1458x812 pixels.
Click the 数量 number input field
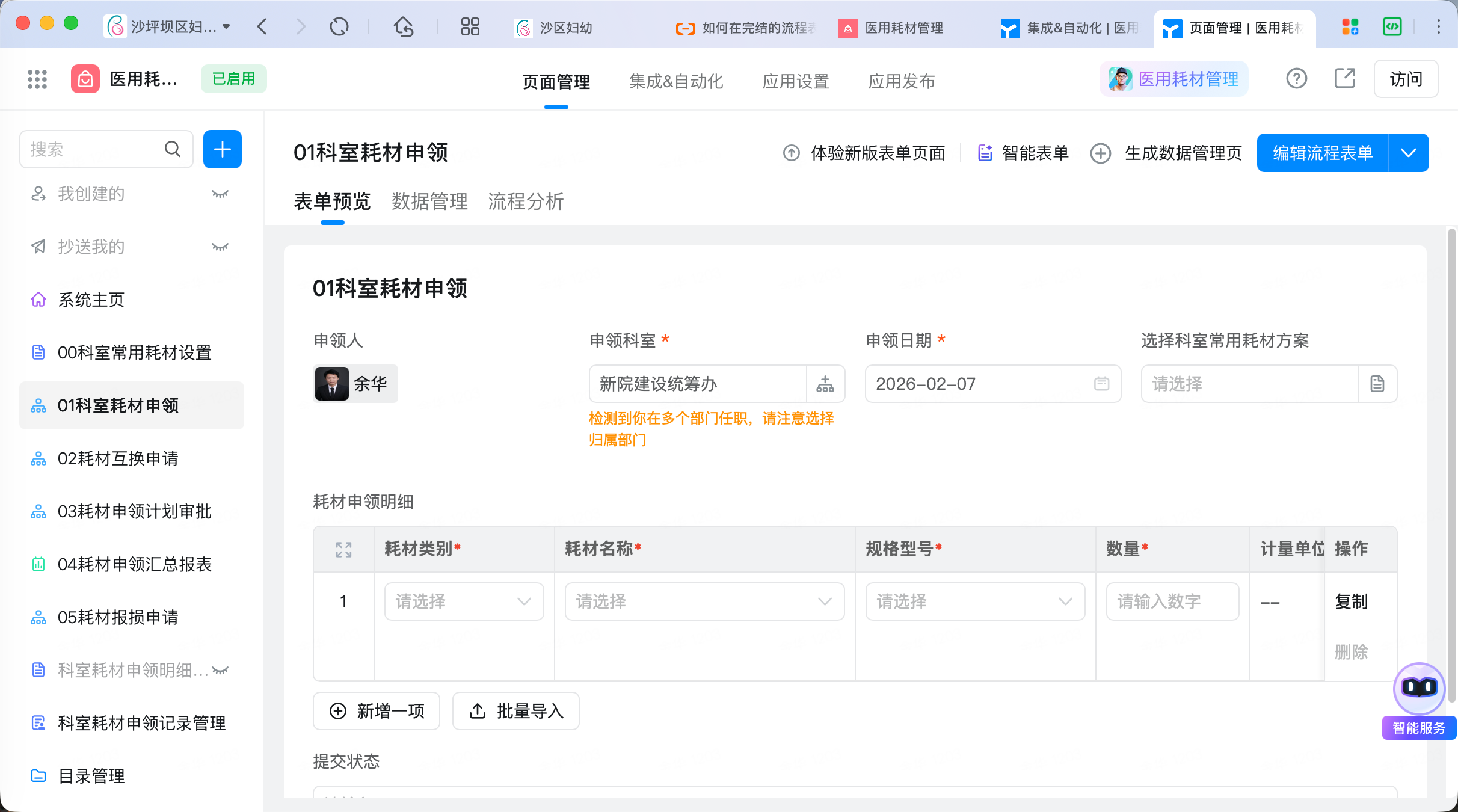pyautogui.click(x=1172, y=601)
